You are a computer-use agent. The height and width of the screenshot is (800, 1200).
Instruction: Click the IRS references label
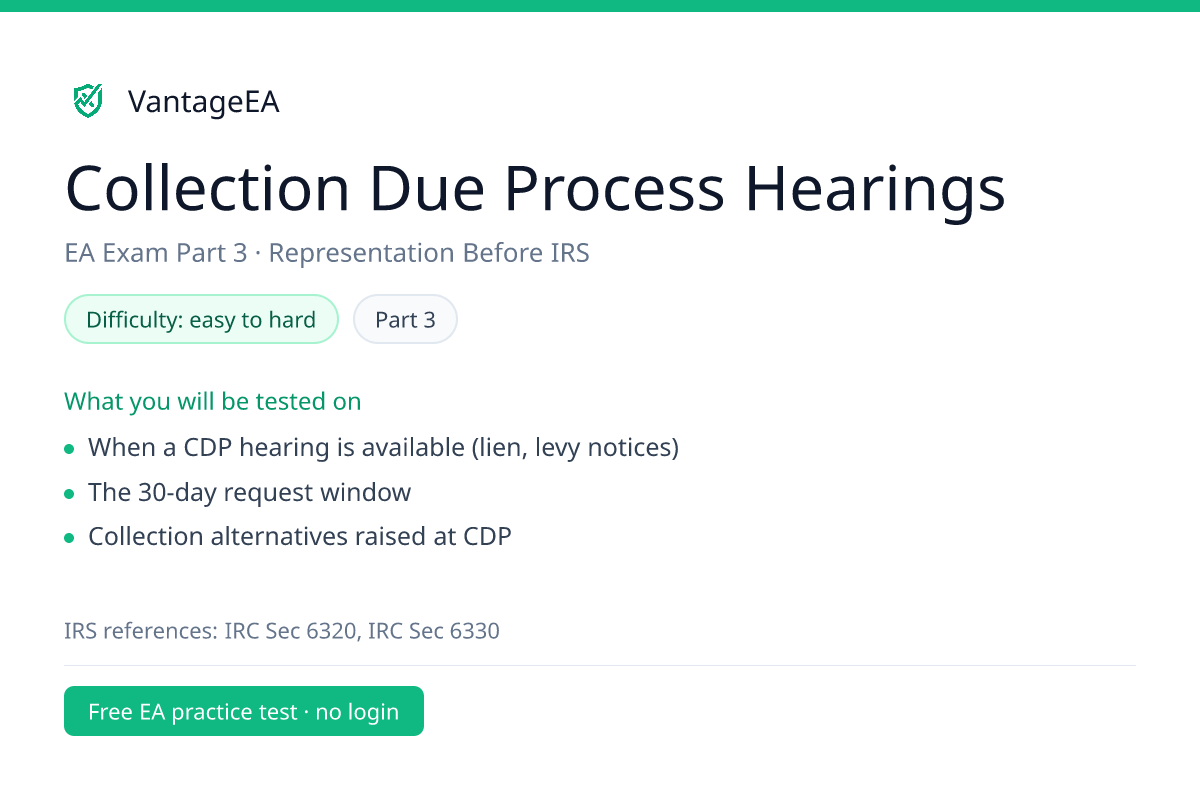coord(142,631)
